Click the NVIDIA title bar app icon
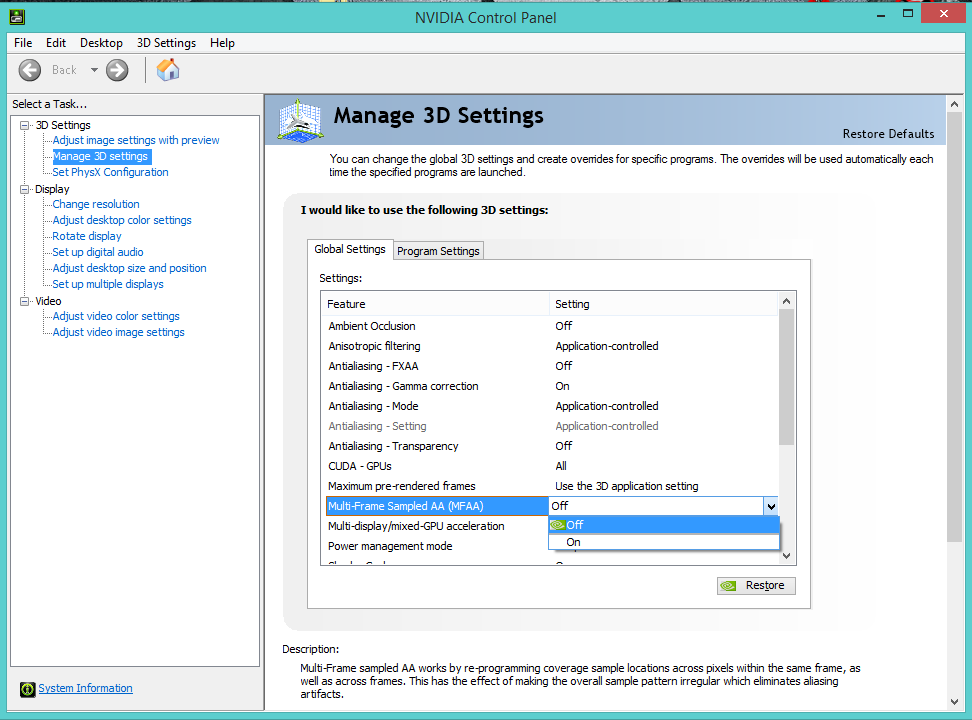This screenshot has height=720, width=972. point(17,17)
